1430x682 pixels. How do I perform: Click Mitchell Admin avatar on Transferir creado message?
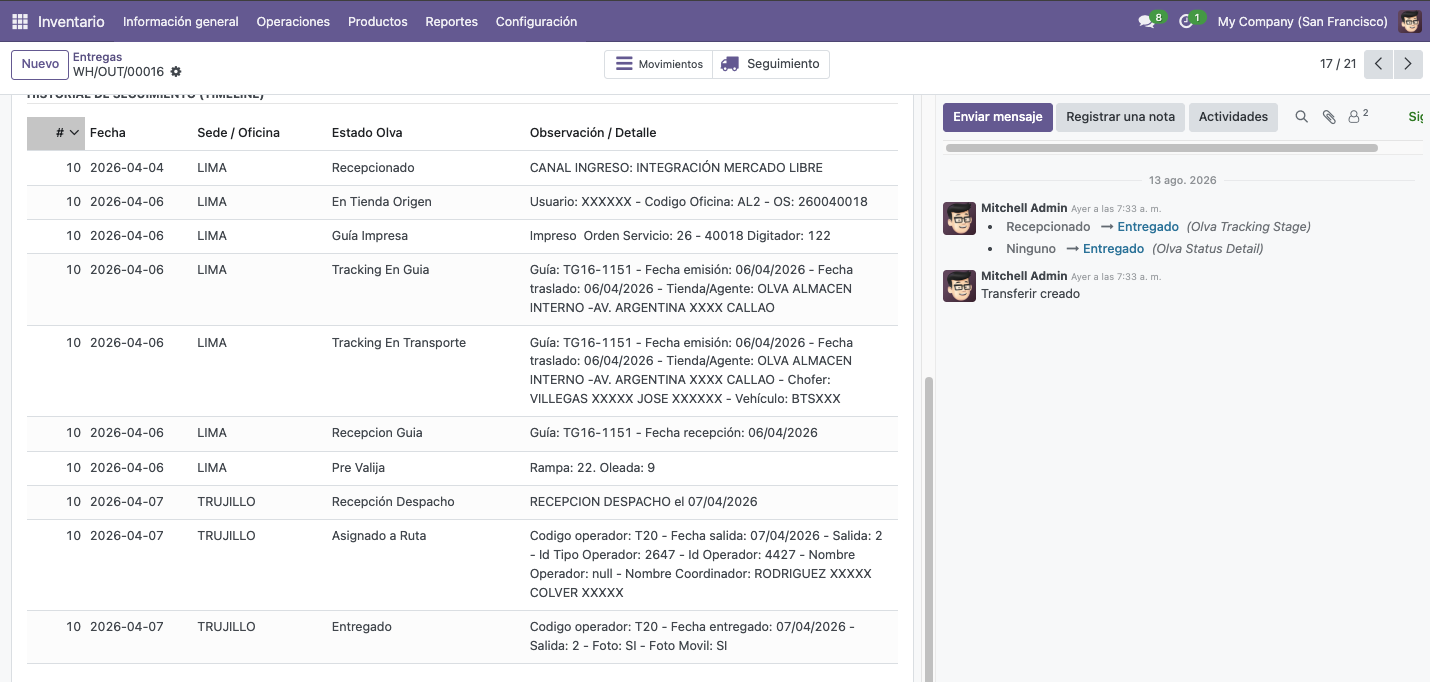pos(959,285)
